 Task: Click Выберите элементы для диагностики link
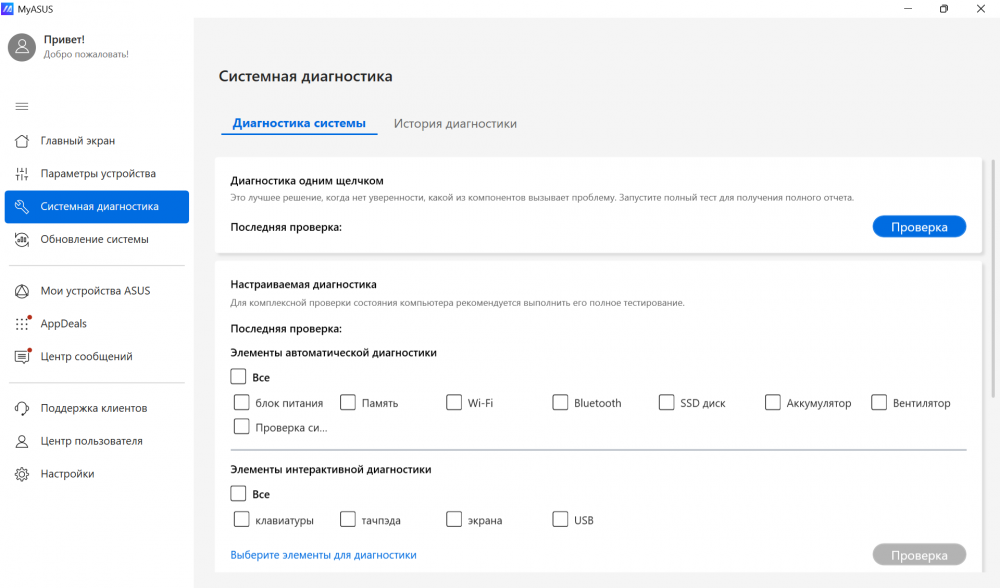click(x=323, y=555)
